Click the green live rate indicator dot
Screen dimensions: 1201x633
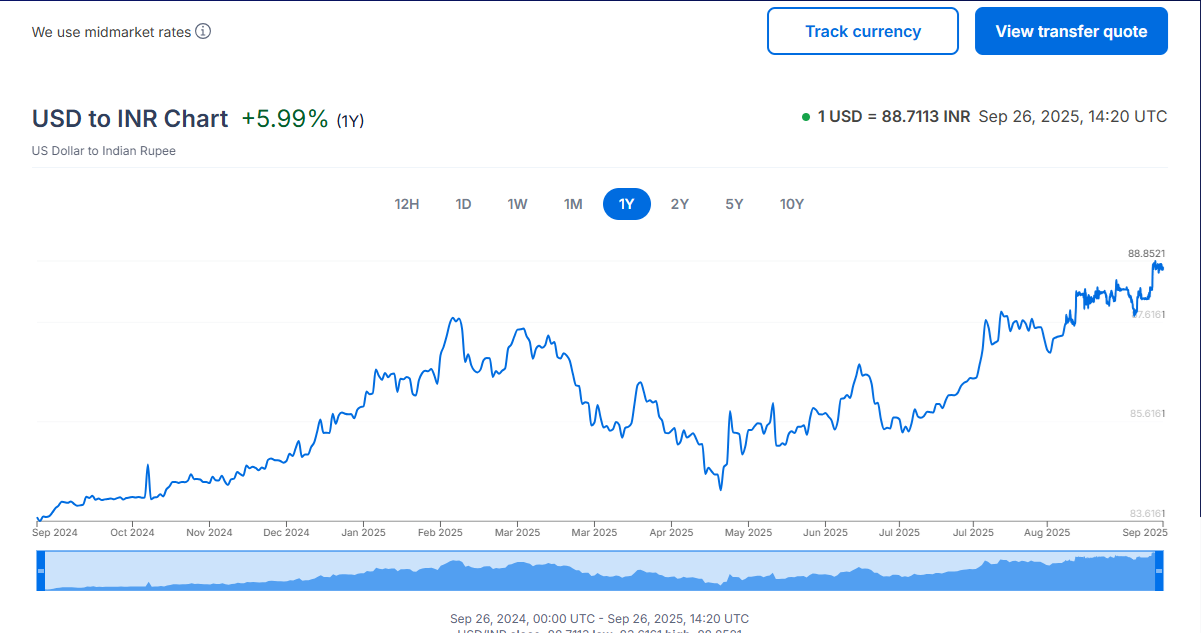pyautogui.click(x=806, y=117)
